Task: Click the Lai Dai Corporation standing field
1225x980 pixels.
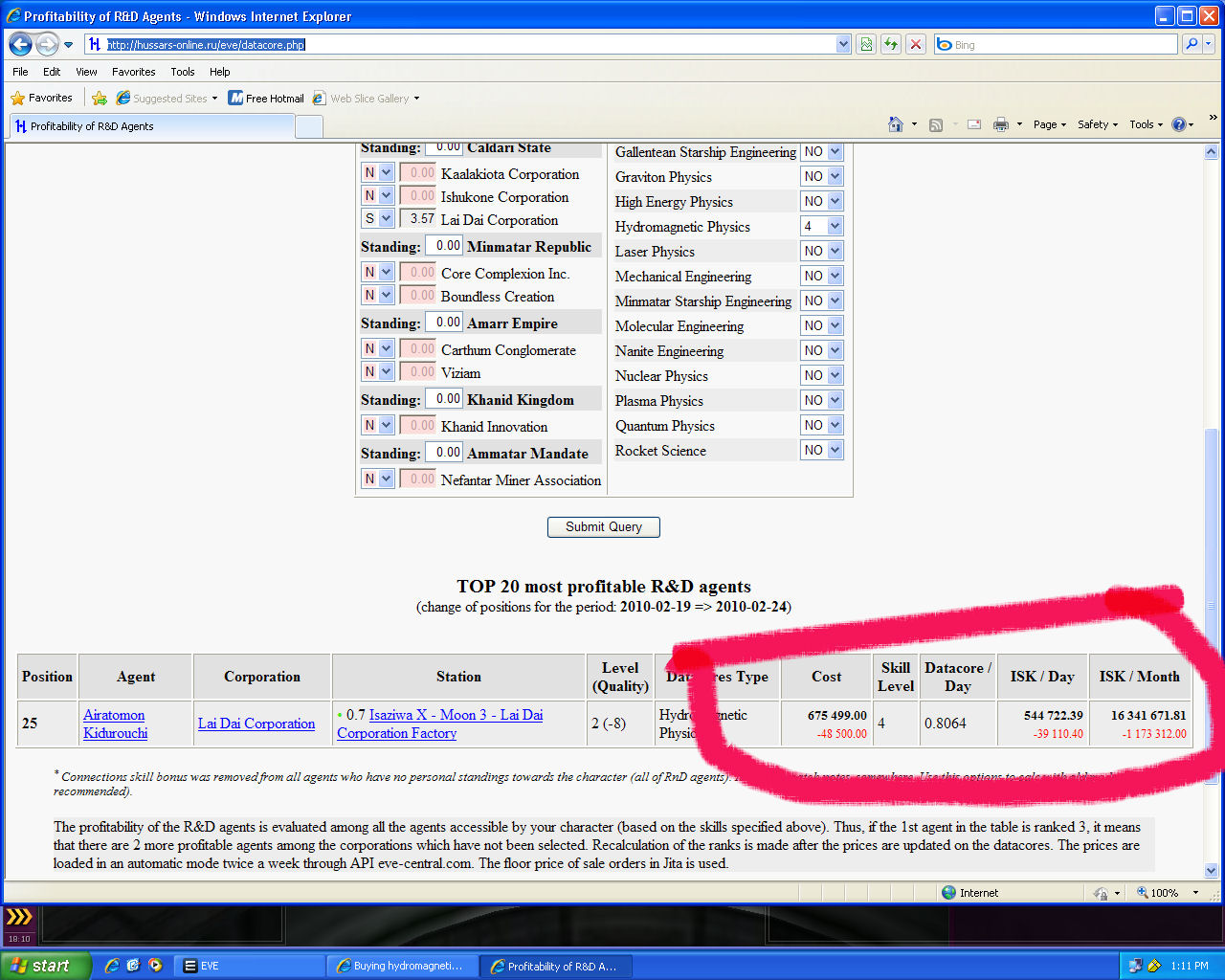Action: click(418, 218)
